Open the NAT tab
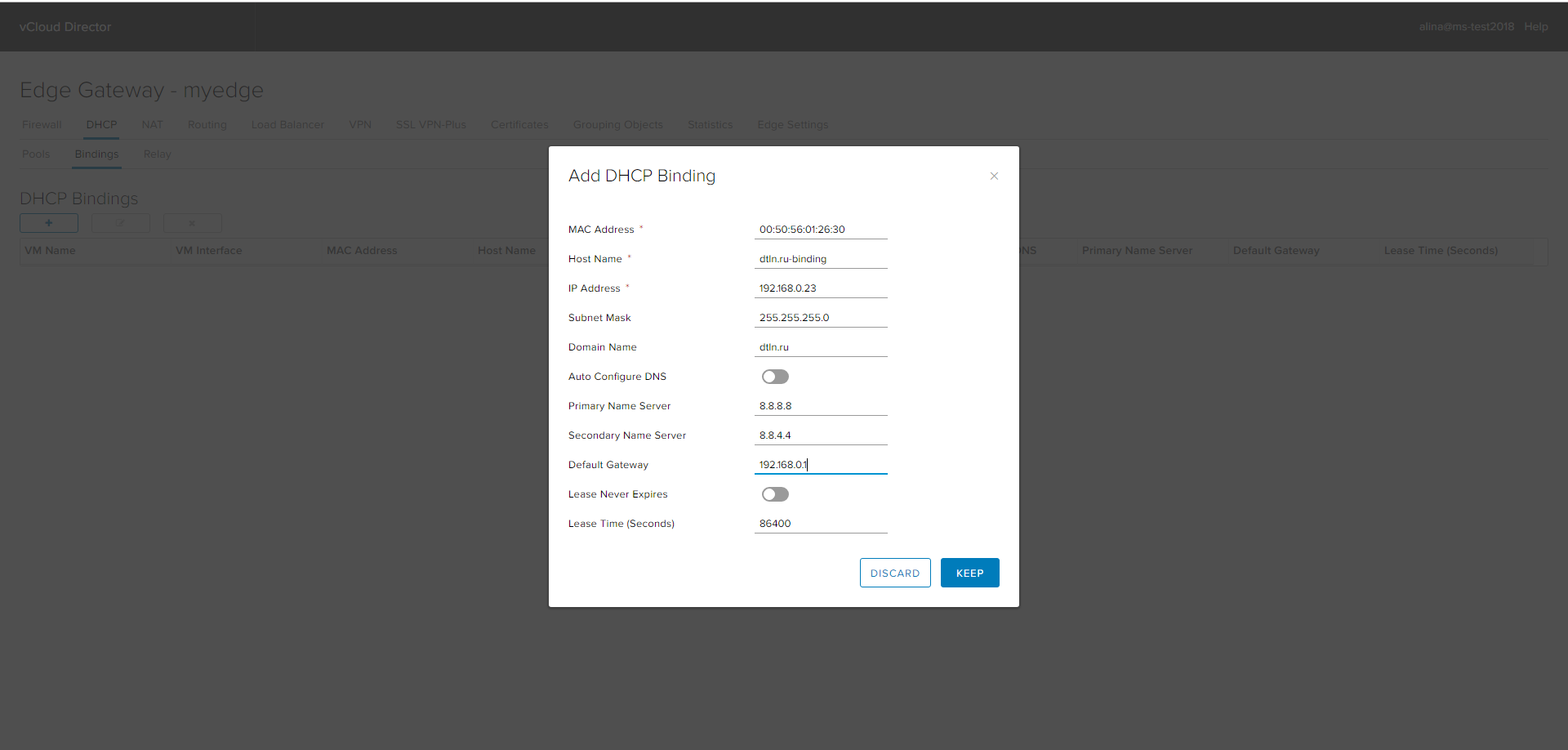The width and height of the screenshot is (1568, 750). (x=152, y=124)
